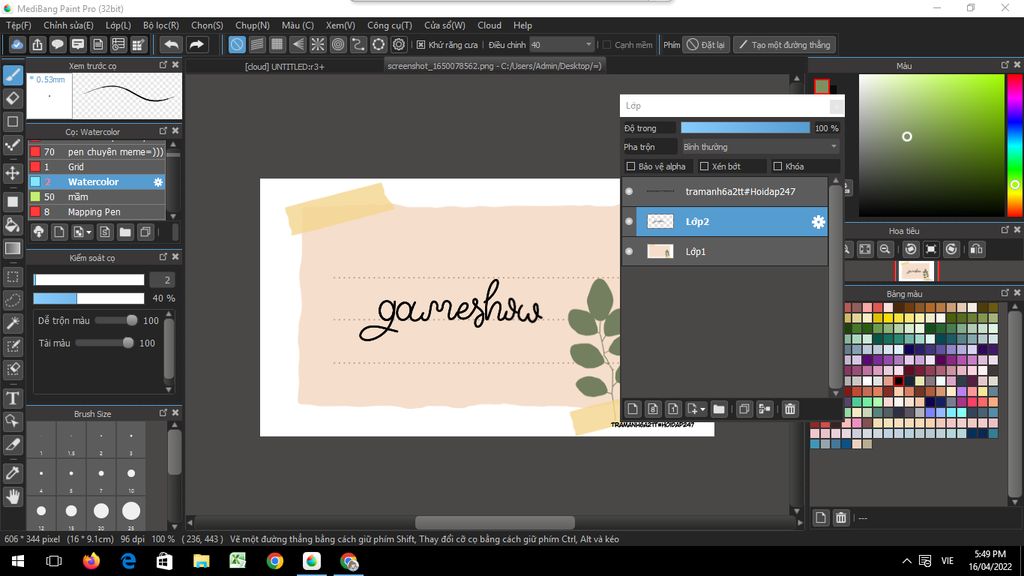This screenshot has width=1024, height=576.
Task: Click the Tạo một đường thẳng button
Action: coord(784,45)
